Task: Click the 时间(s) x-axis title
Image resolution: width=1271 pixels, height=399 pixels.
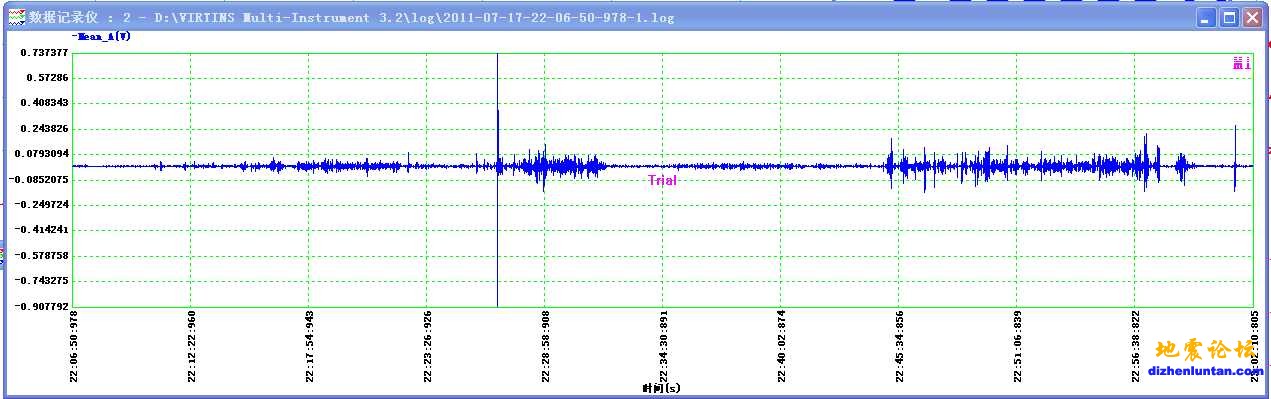Action: pyautogui.click(x=661, y=387)
